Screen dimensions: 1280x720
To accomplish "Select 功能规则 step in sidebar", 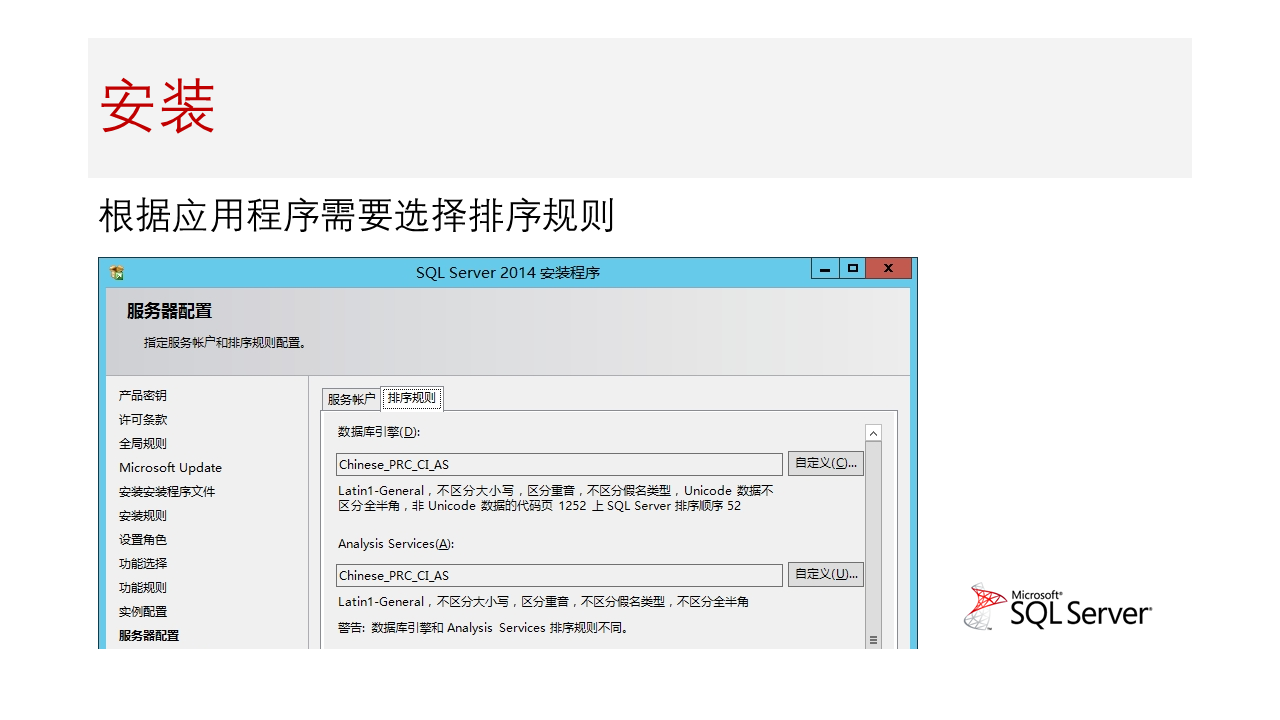I will tap(143, 588).
